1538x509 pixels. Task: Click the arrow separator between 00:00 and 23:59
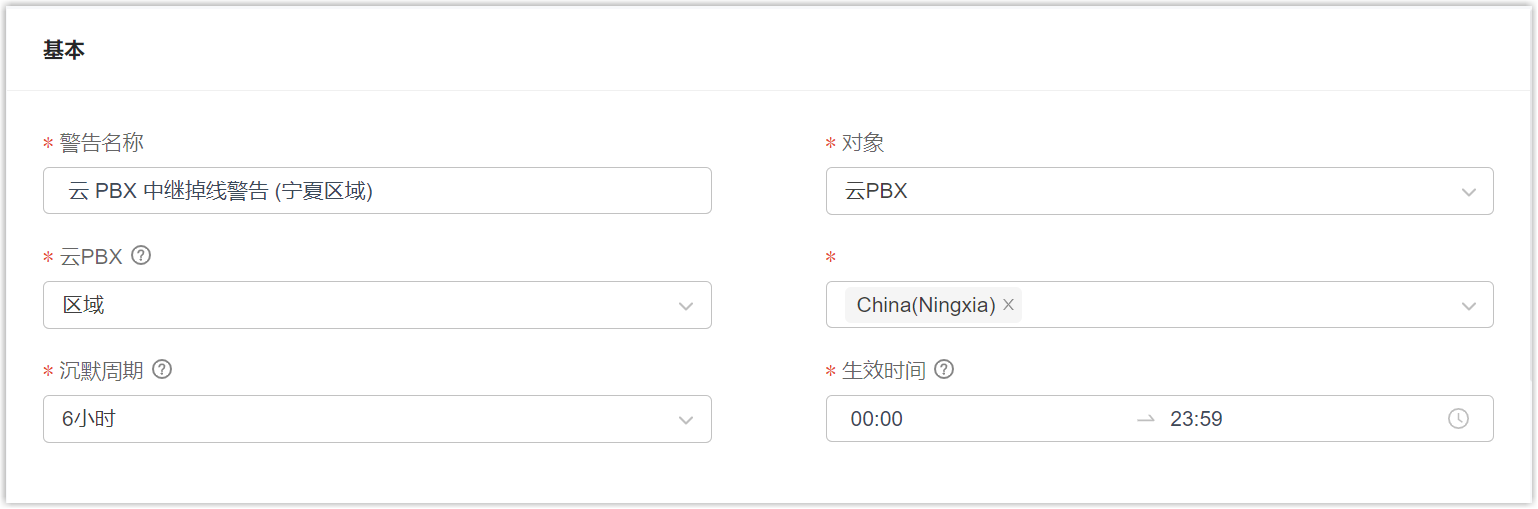pos(1146,419)
